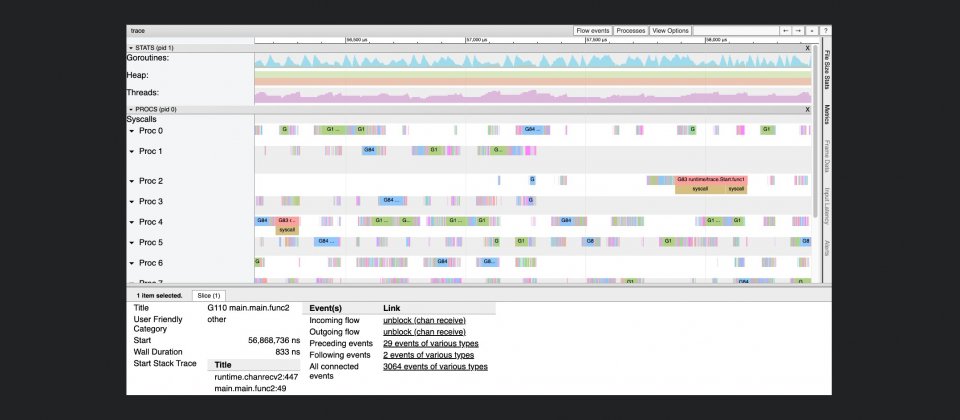The height and width of the screenshot is (420, 960).
Task: Click the Heap counter track
Action: (533, 78)
